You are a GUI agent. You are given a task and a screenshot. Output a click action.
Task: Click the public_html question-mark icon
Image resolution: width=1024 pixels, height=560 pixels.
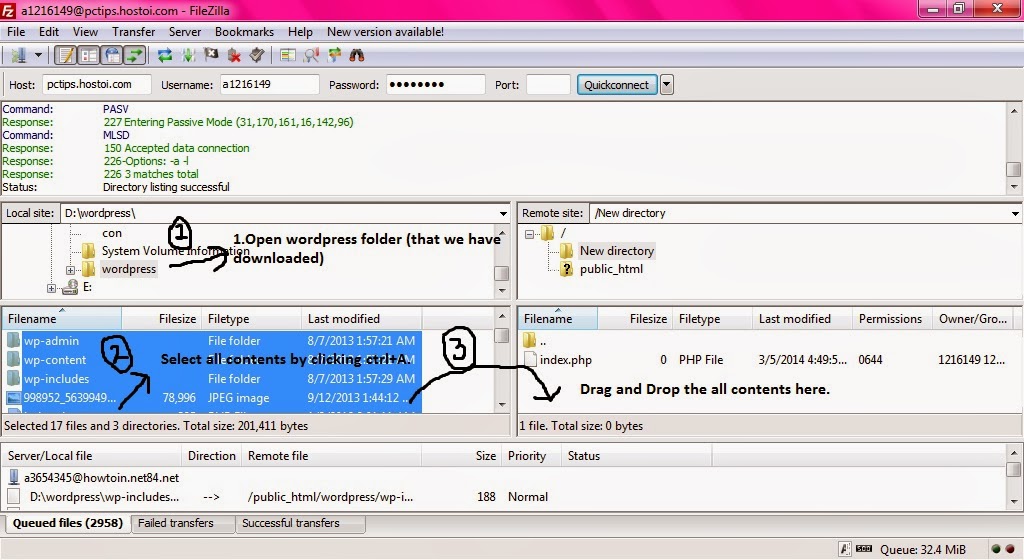566,269
